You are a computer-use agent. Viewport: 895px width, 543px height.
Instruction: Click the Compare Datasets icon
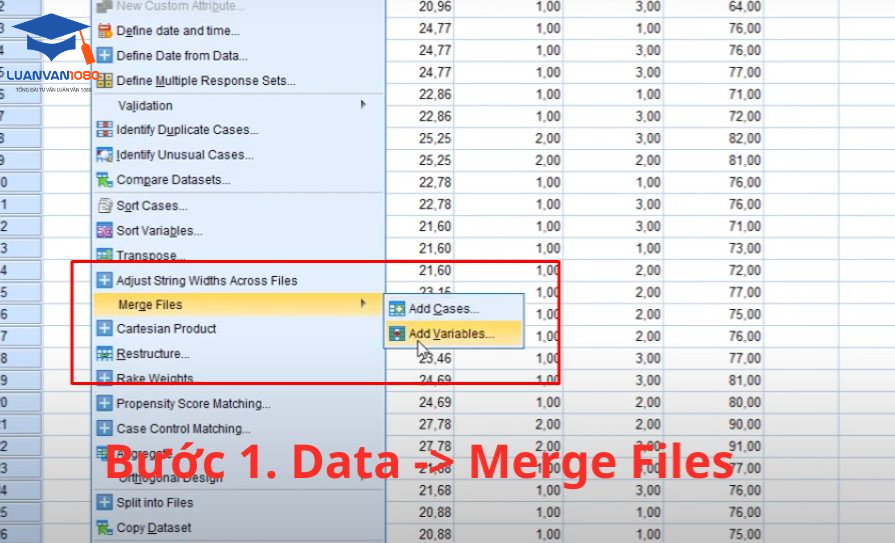[x=104, y=180]
